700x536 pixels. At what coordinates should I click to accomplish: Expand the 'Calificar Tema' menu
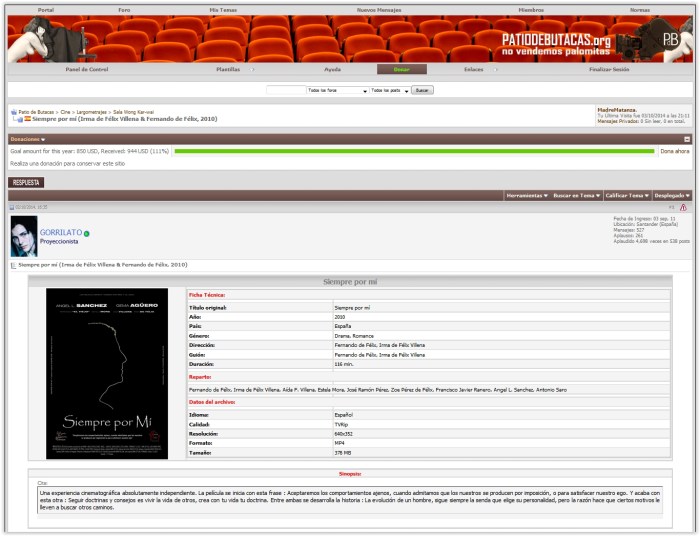point(627,195)
